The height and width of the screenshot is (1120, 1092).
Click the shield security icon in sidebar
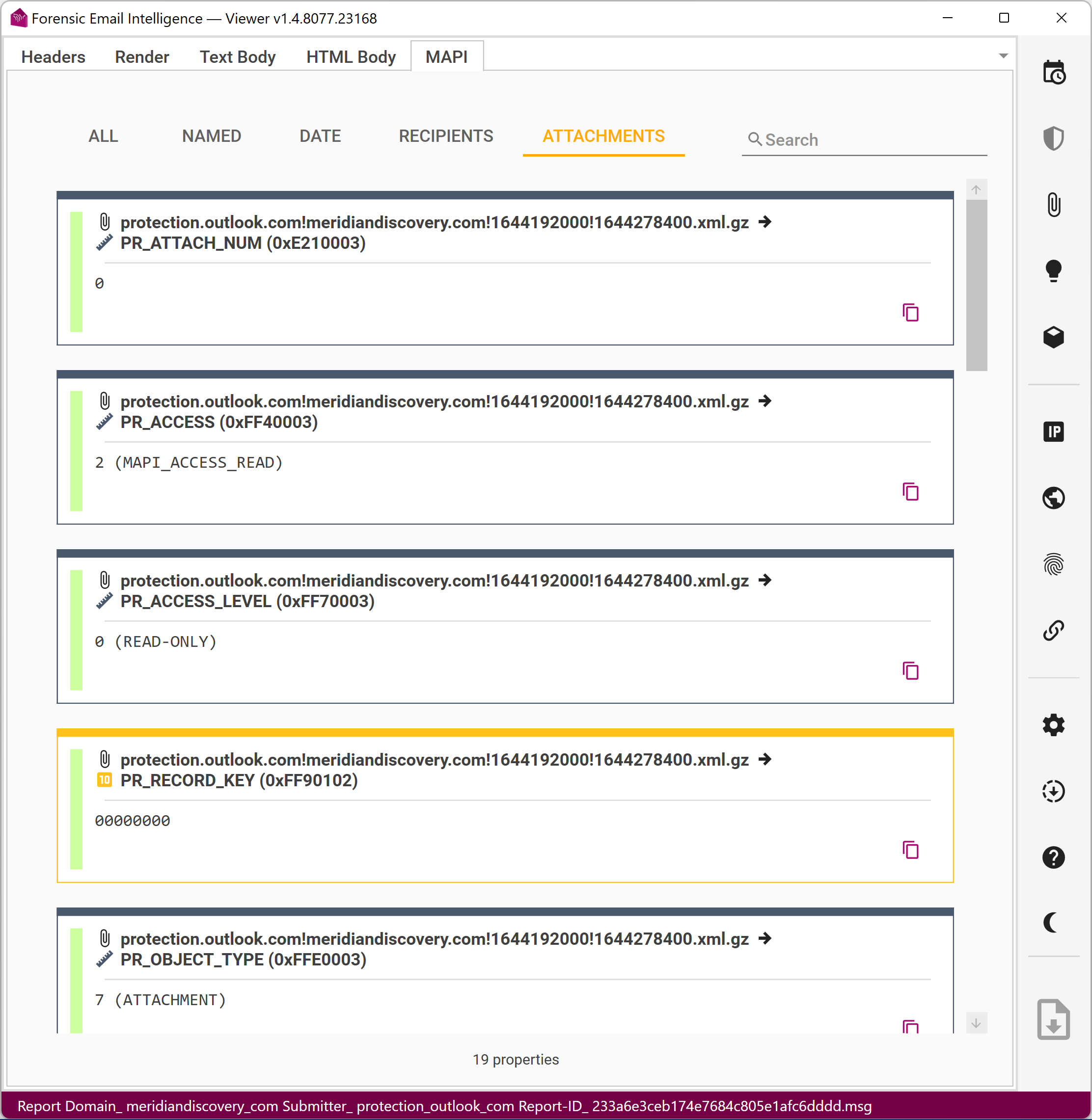1053,138
